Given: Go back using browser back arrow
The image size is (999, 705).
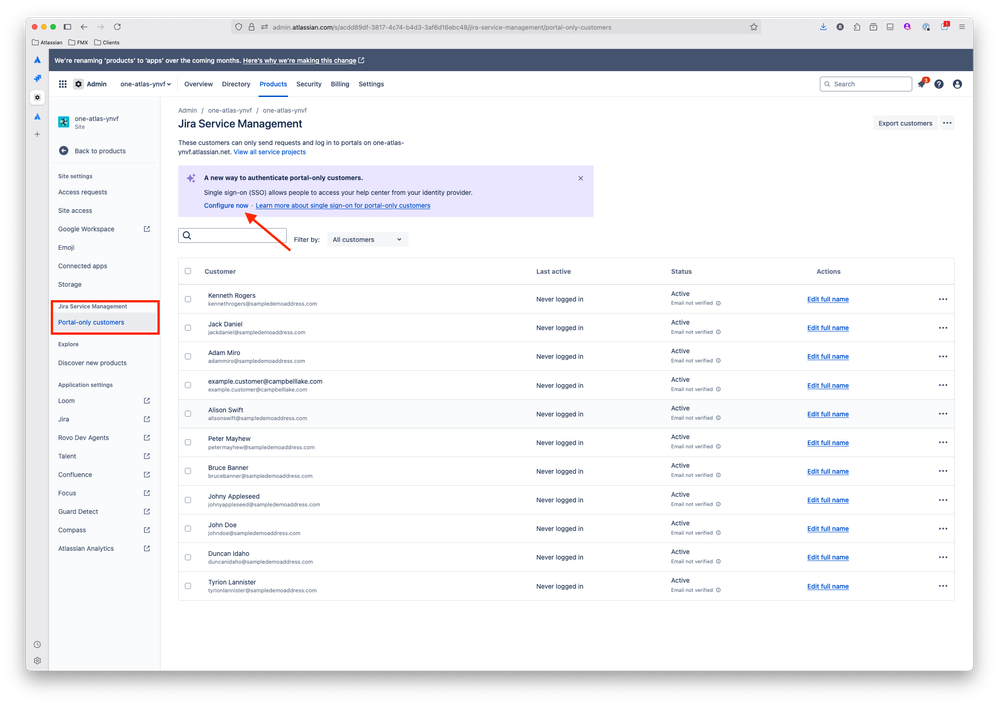Looking at the screenshot, I should point(84,27).
